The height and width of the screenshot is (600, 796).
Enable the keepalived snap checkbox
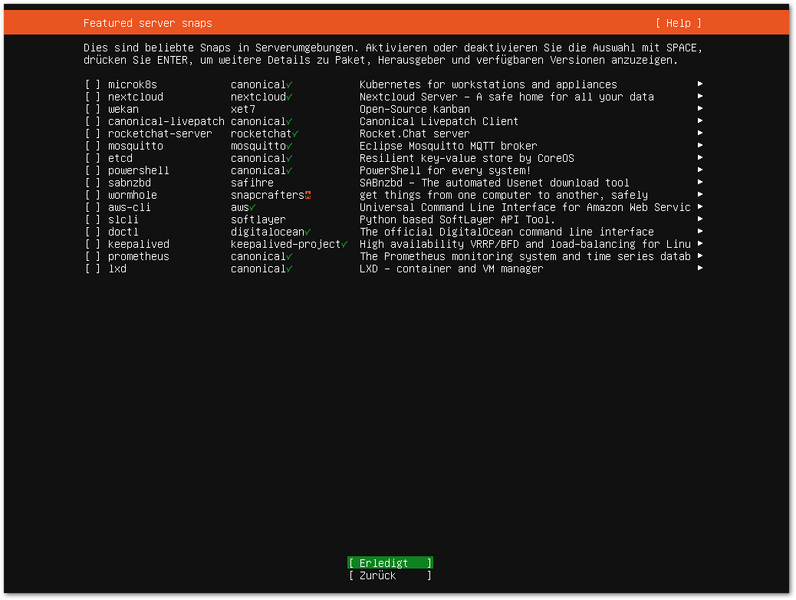point(93,244)
